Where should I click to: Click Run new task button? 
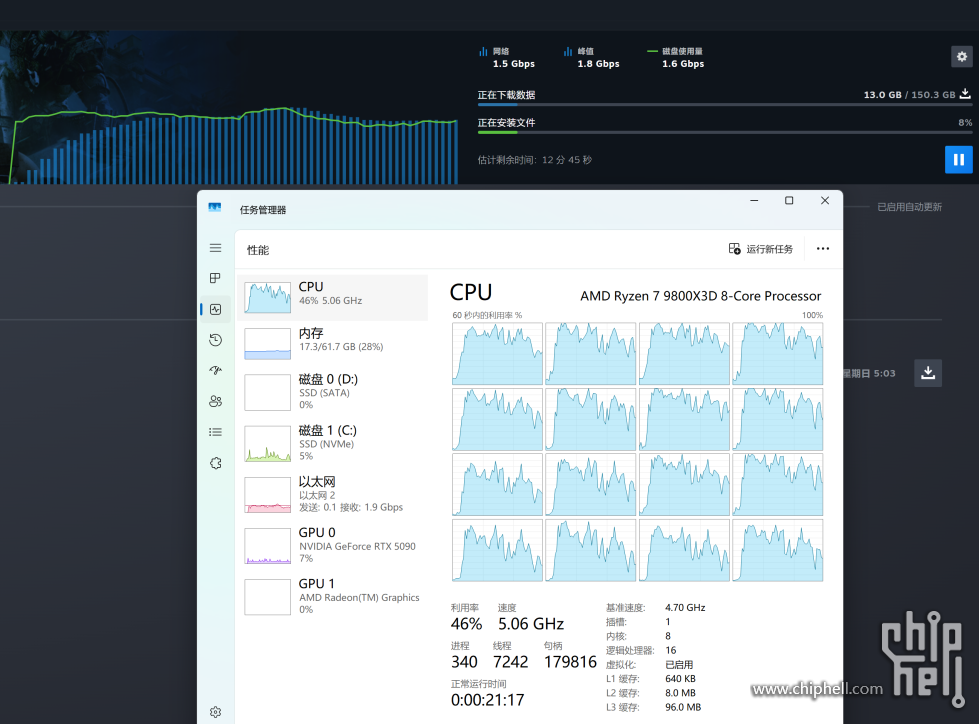point(761,249)
